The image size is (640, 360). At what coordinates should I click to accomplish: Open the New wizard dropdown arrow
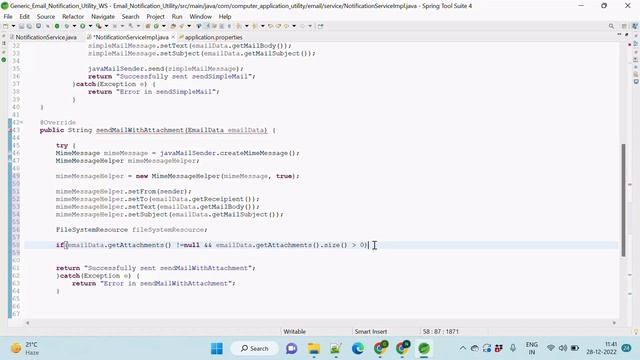[x=13, y=26]
